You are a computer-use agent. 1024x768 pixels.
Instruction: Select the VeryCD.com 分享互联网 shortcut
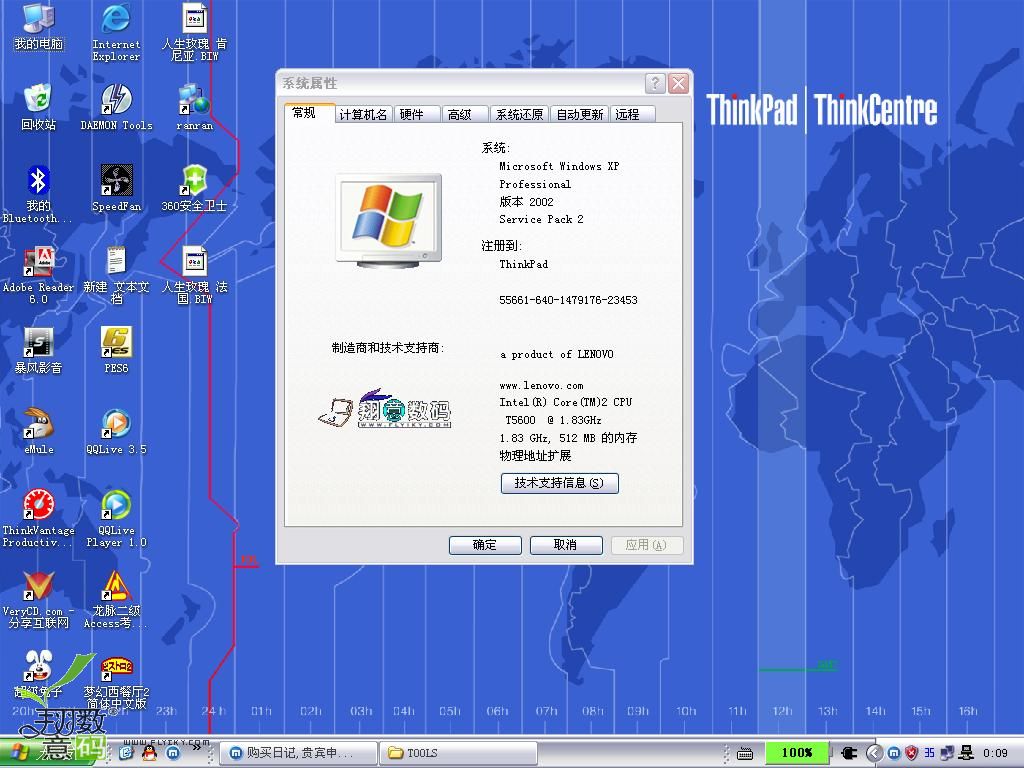(38, 599)
